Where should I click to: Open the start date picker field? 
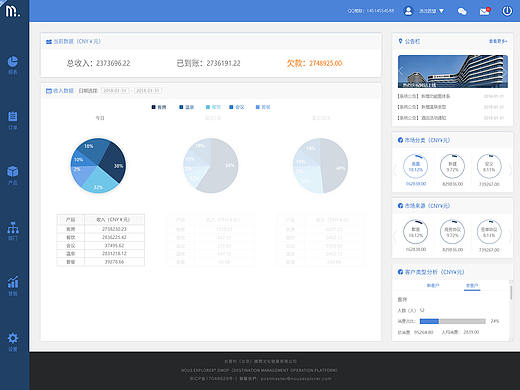click(115, 91)
